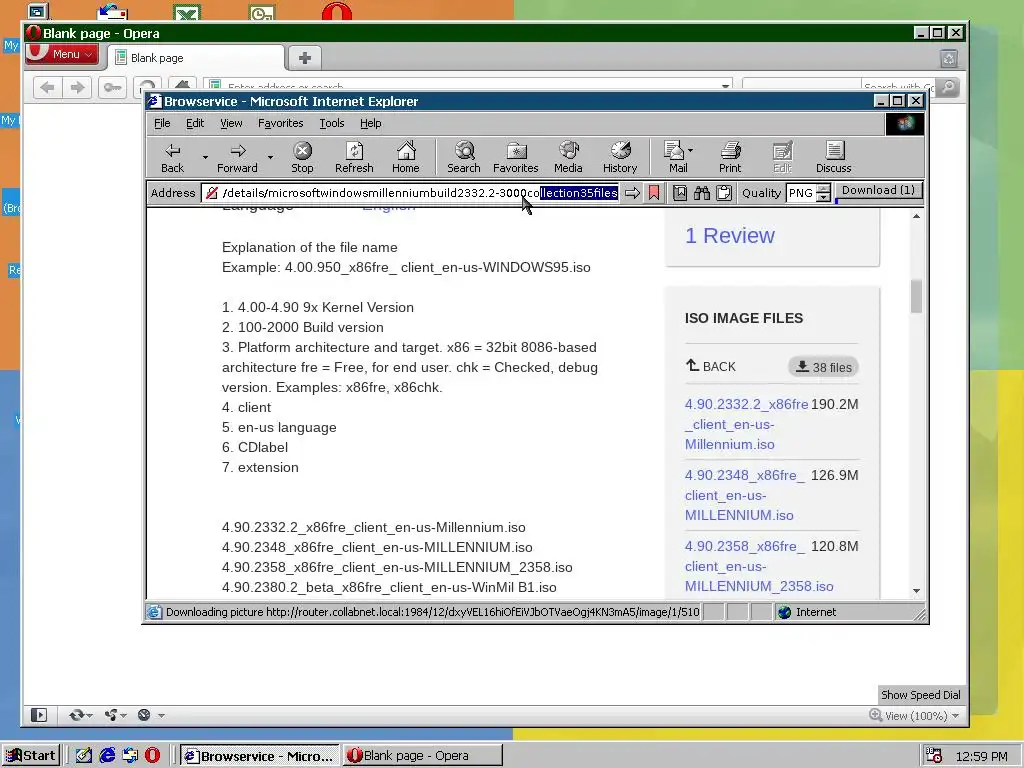This screenshot has width=1024, height=768.
Task: Launch Opera from the quick launch bar
Action: tap(152, 756)
